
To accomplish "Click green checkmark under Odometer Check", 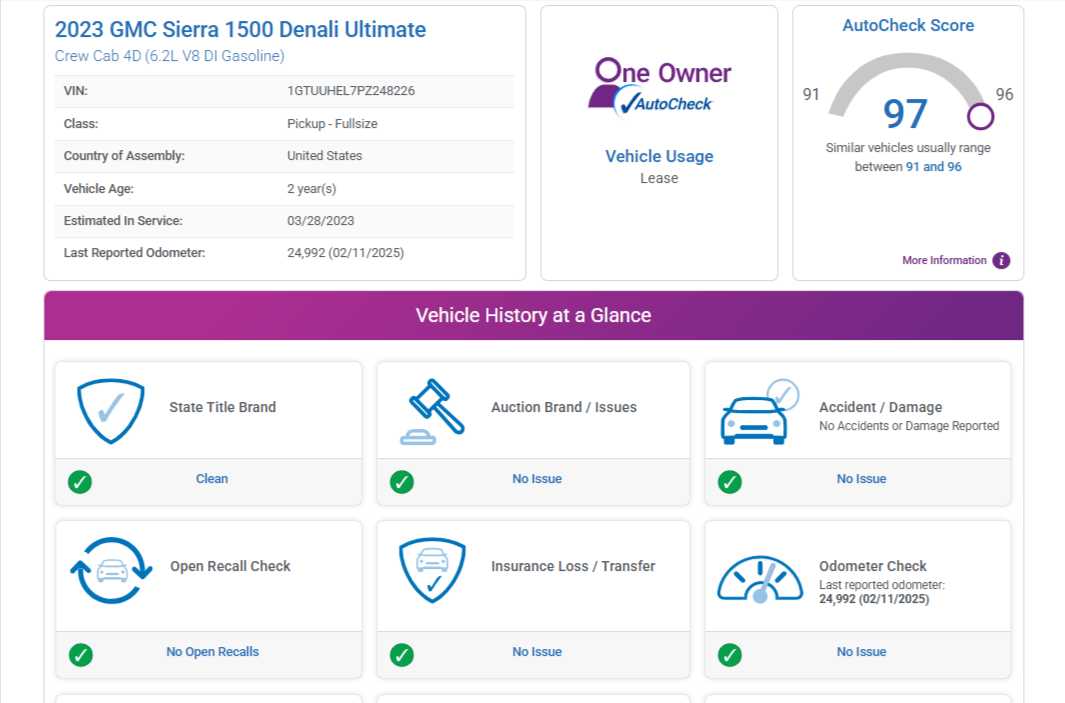I will (x=730, y=655).
